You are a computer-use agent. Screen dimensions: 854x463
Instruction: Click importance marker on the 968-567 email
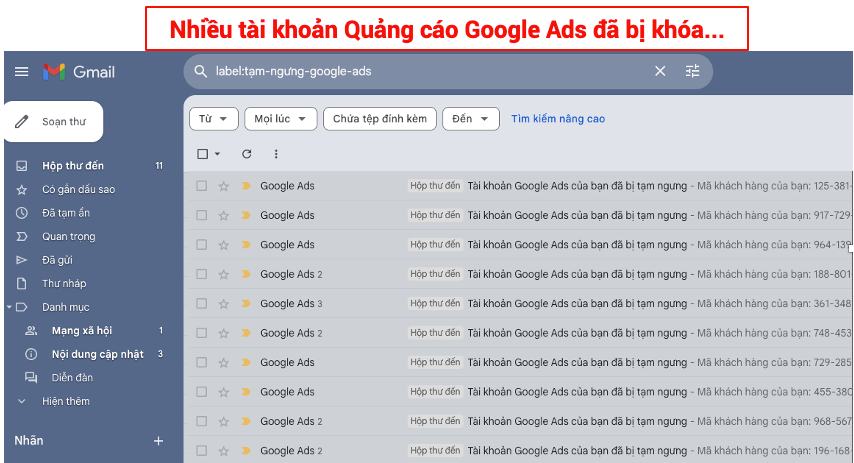246,421
